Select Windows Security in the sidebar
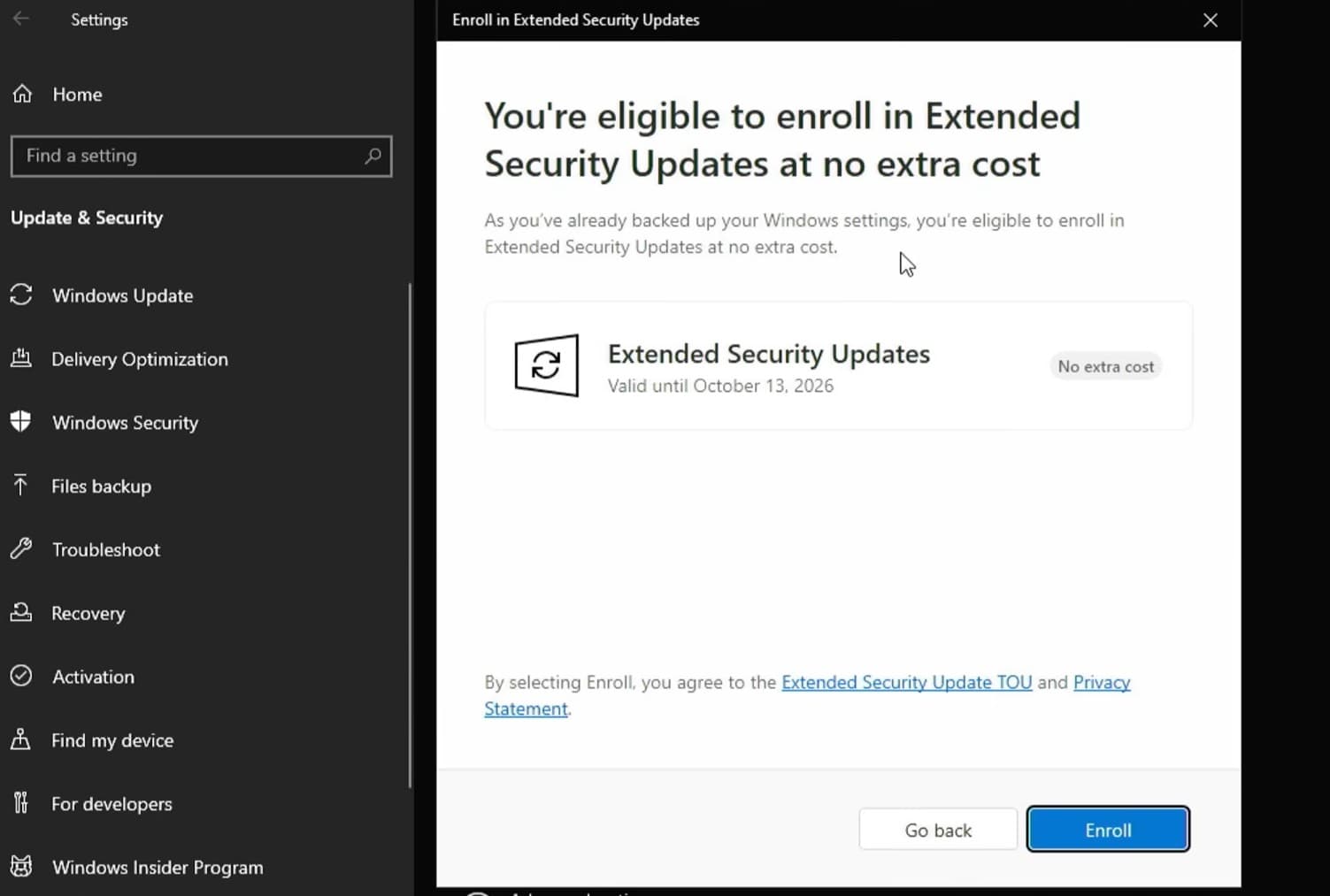 click(125, 423)
